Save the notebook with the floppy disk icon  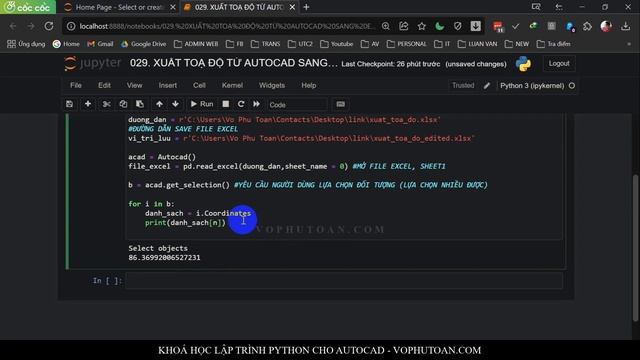pyautogui.click(x=69, y=104)
